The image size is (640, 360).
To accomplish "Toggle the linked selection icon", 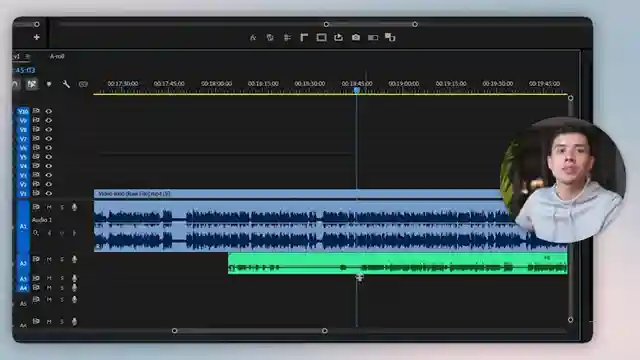I will 31,84.
